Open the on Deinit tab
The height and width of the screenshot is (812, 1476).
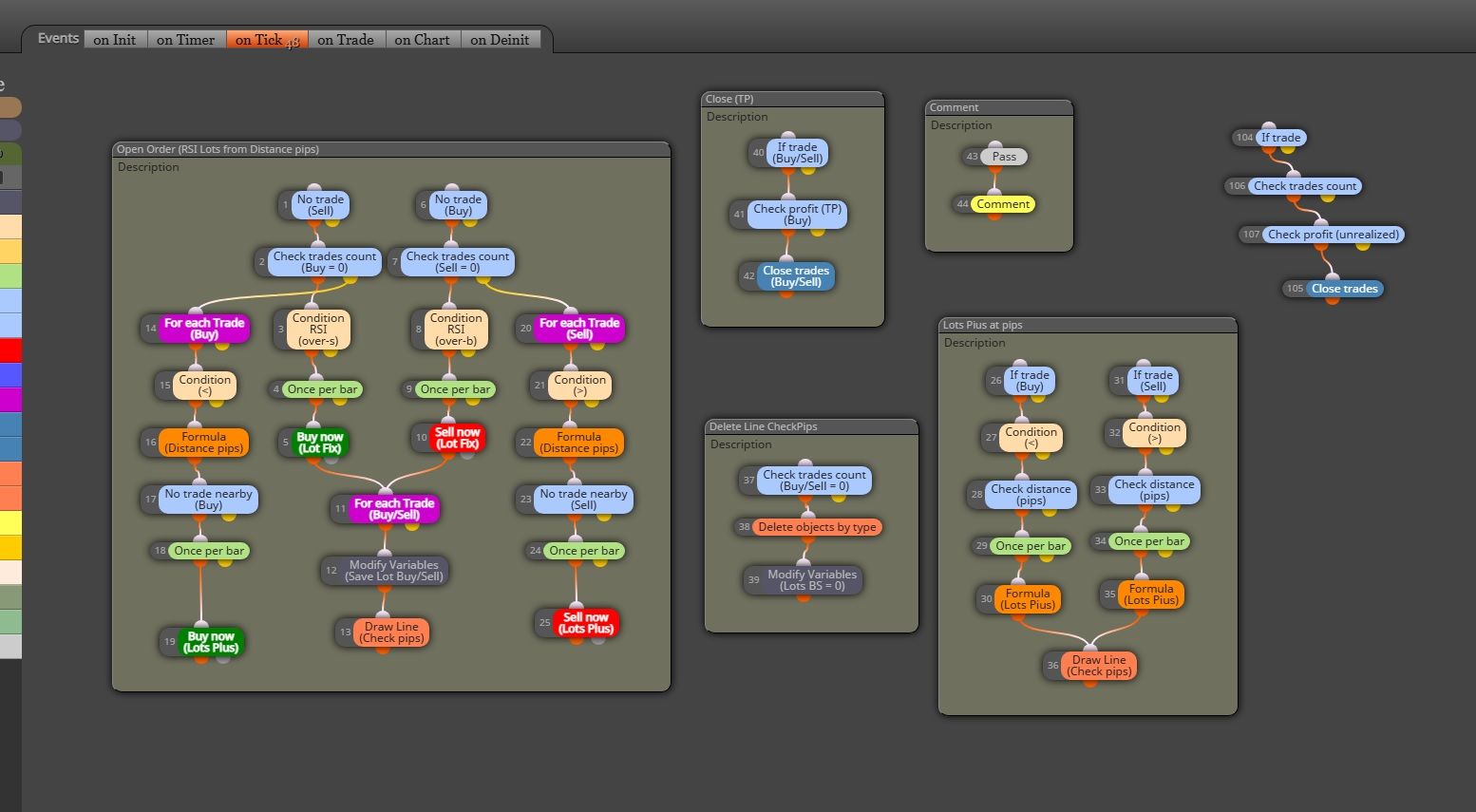(500, 40)
